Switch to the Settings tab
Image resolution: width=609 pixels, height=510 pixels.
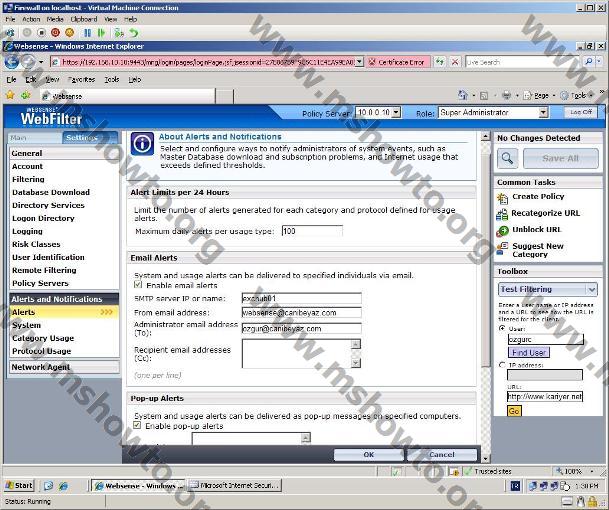(x=90, y=138)
